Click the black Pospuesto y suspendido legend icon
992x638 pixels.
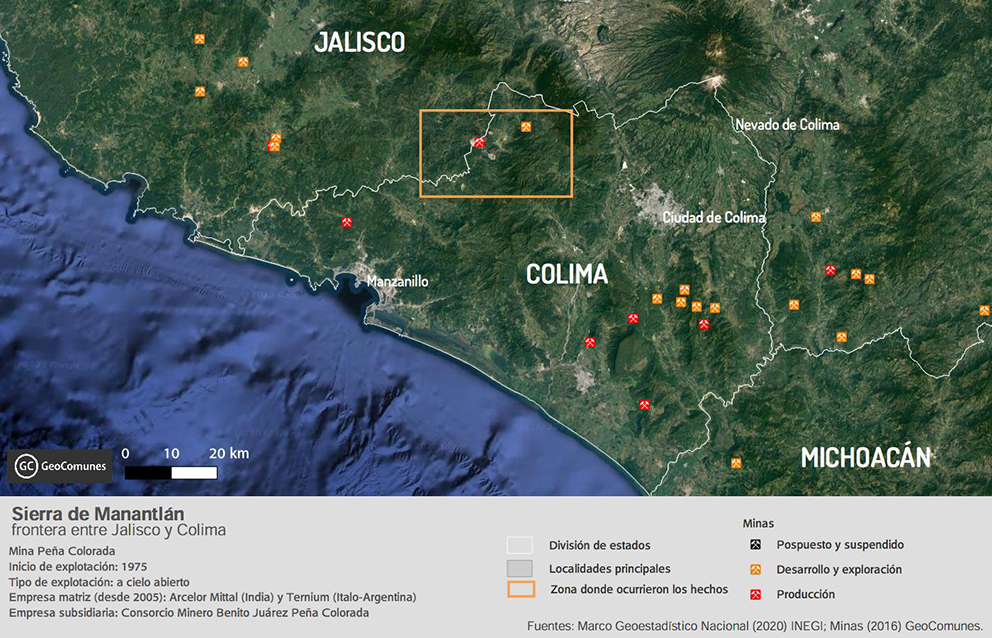(x=756, y=545)
